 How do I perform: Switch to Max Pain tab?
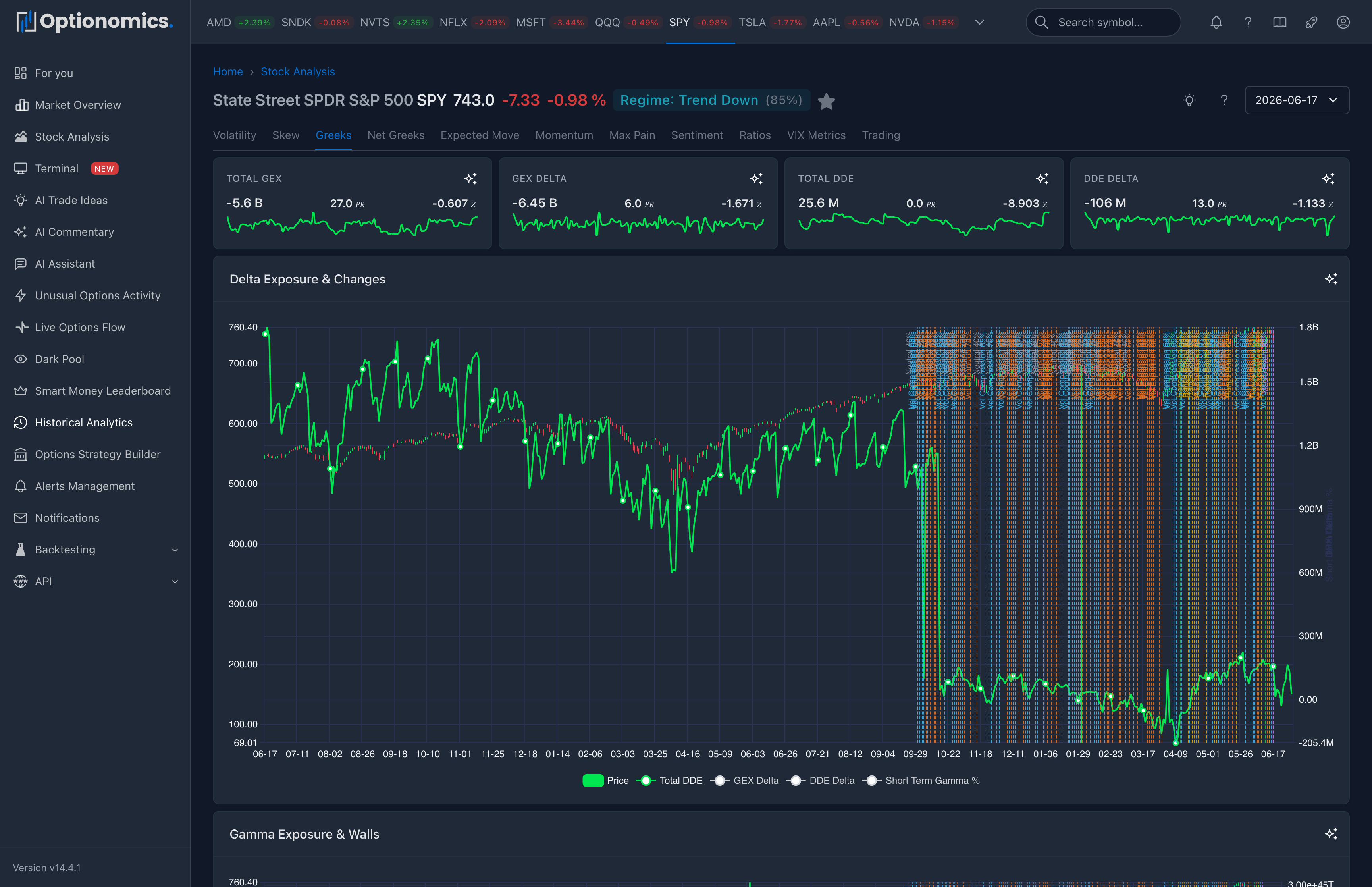pos(632,135)
